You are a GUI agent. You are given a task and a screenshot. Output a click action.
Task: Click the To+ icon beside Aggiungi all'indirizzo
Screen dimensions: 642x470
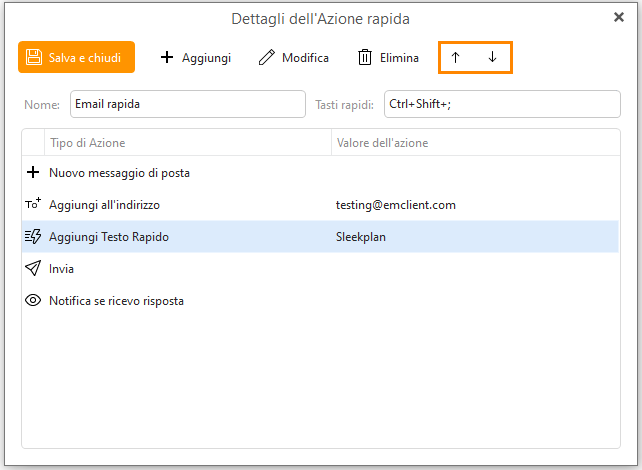coord(33,203)
